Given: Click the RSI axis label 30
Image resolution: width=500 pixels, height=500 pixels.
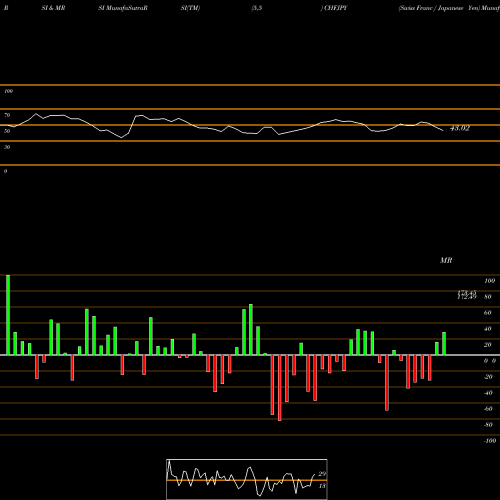Looking at the screenshot, I should tap(7, 147).
